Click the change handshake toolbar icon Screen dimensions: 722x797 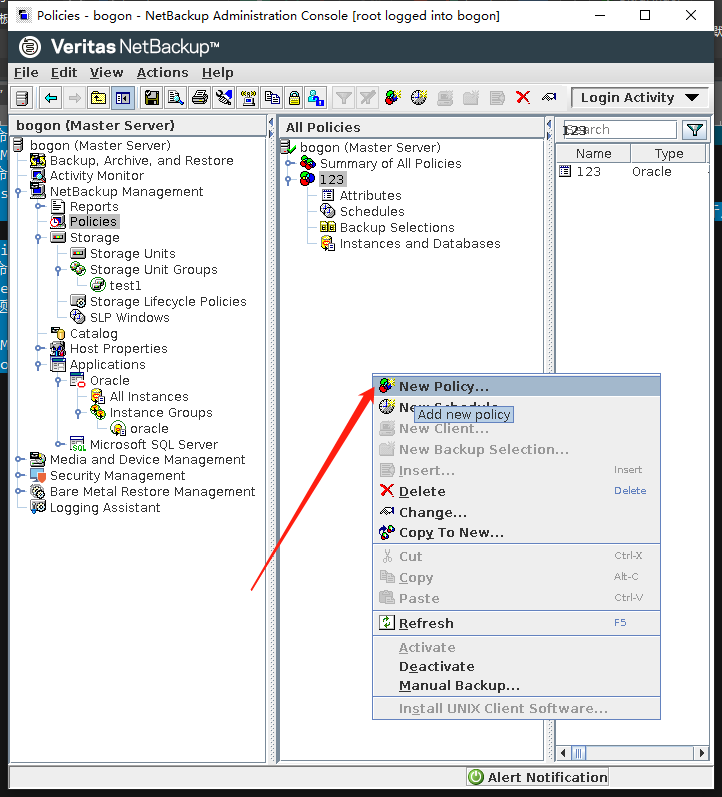(549, 97)
